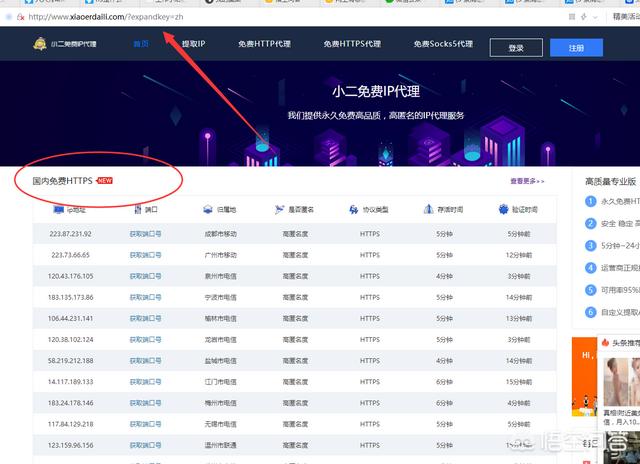Click the 12分钟前 verification time cell
640x464 pixels.
[519, 255]
